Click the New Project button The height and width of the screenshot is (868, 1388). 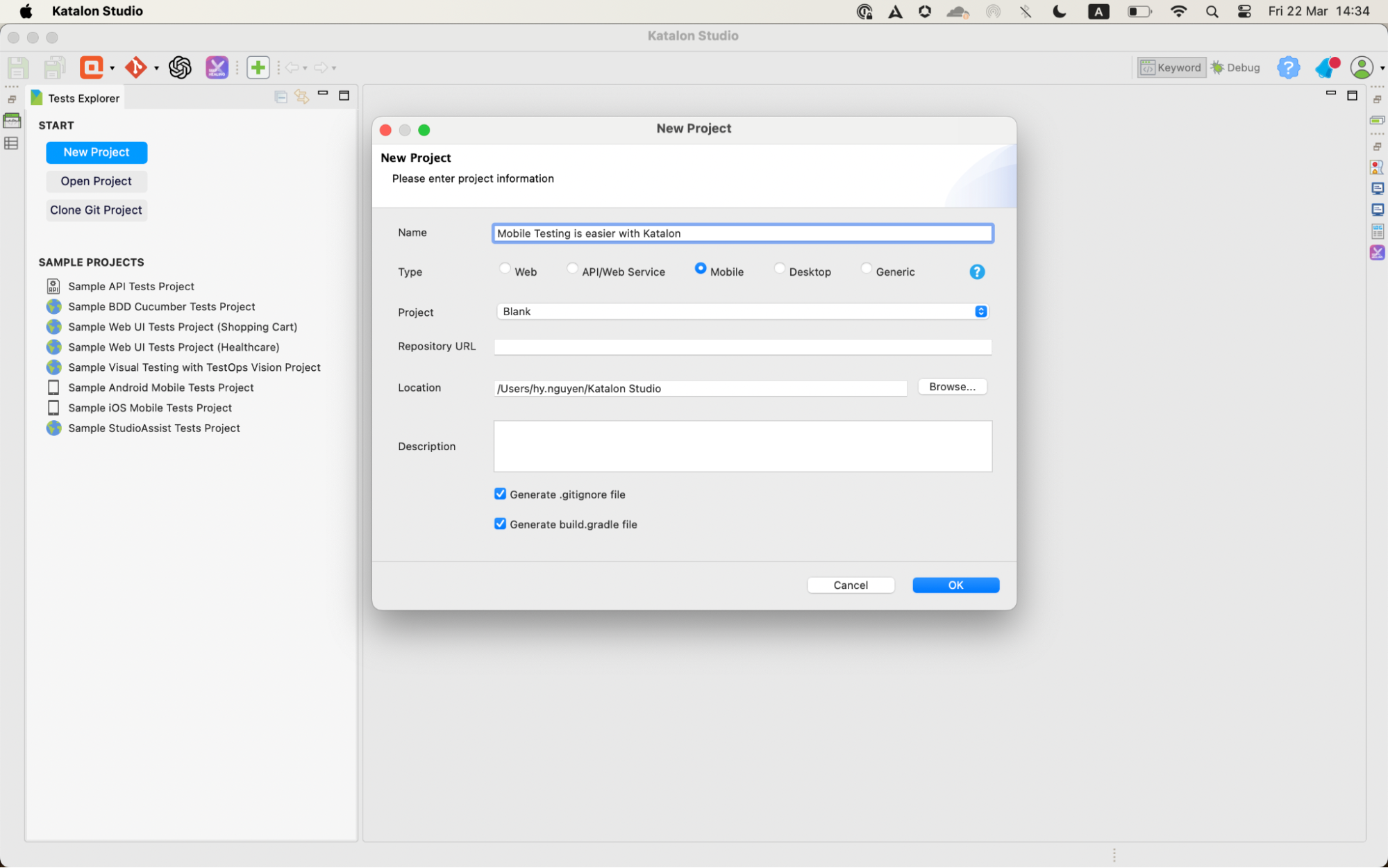click(x=97, y=153)
